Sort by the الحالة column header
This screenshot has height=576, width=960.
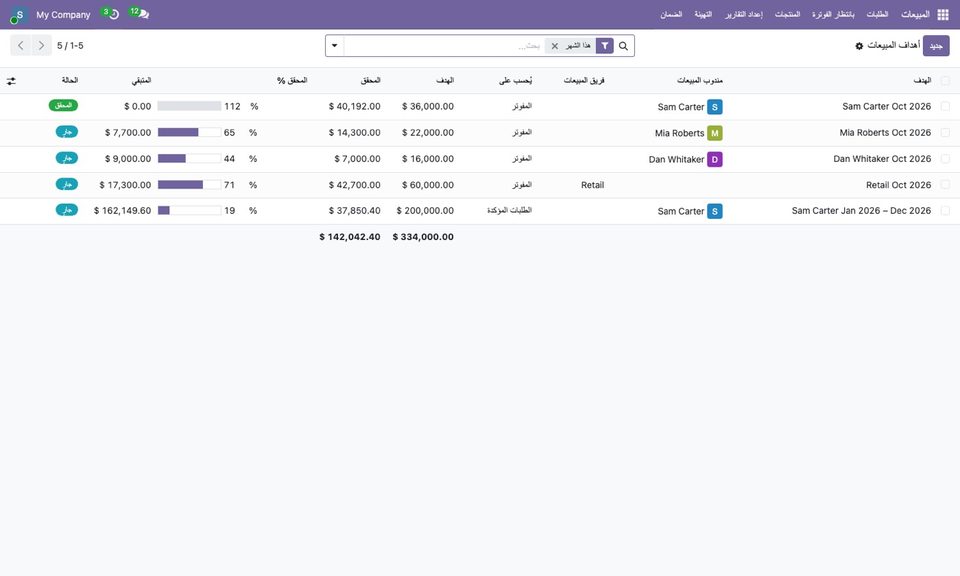coord(70,80)
